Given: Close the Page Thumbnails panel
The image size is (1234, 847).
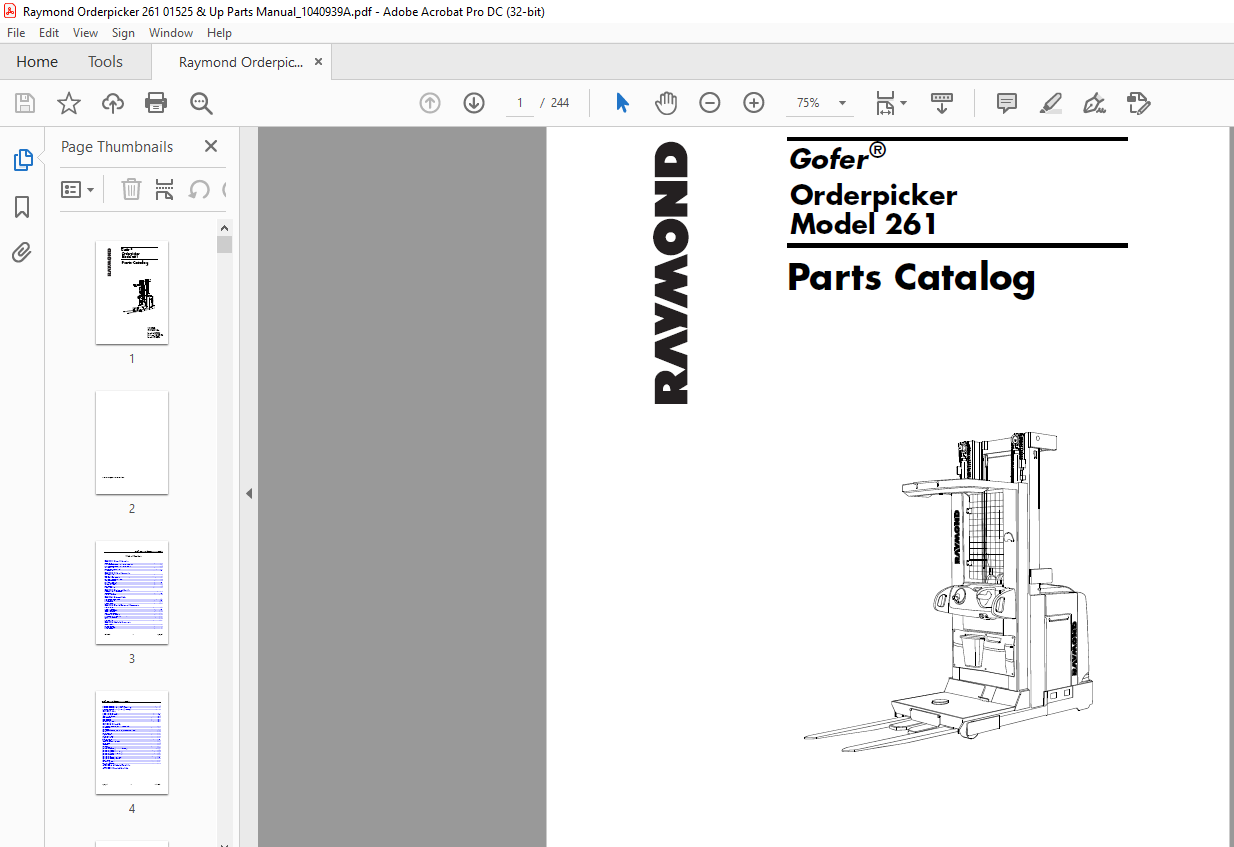Looking at the screenshot, I should (211, 146).
